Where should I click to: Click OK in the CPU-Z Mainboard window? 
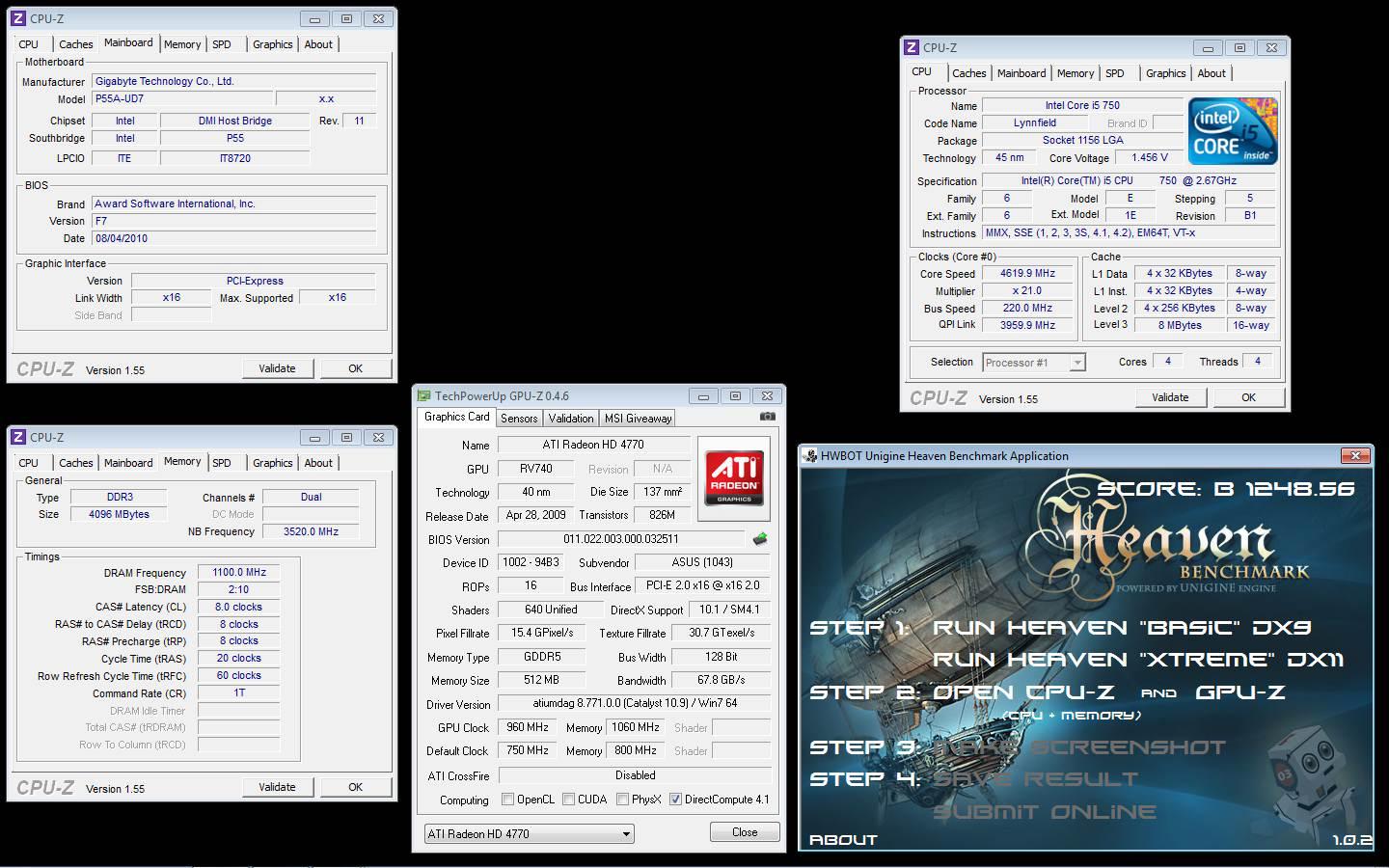[356, 368]
